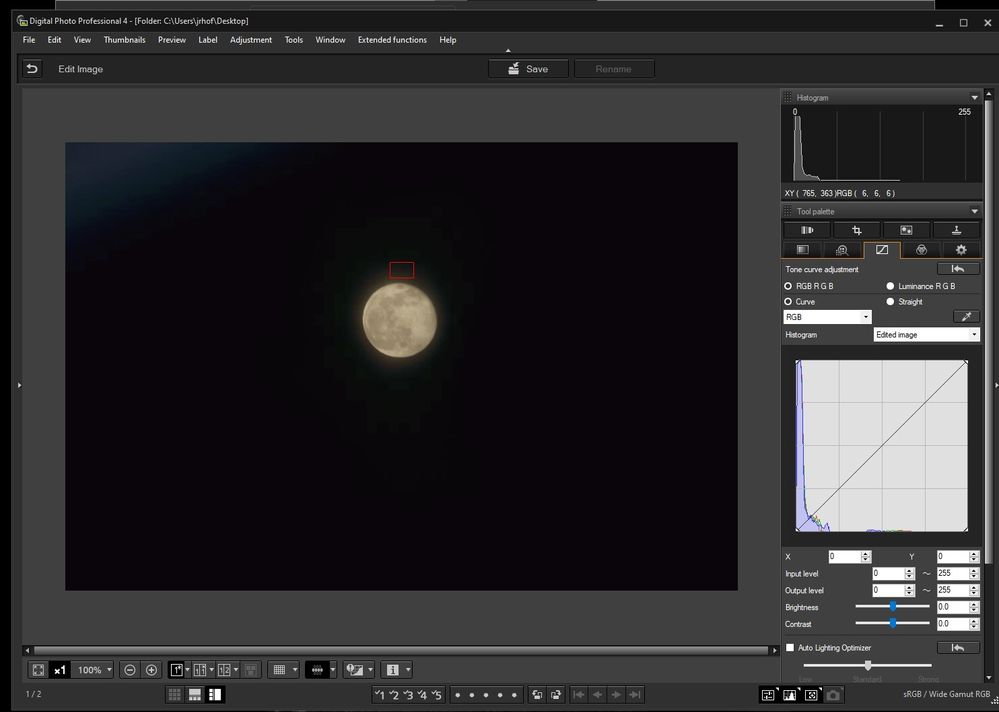Image resolution: width=999 pixels, height=712 pixels.
Task: Zoom out with the minus magnifier icon
Action: pyautogui.click(x=130, y=670)
